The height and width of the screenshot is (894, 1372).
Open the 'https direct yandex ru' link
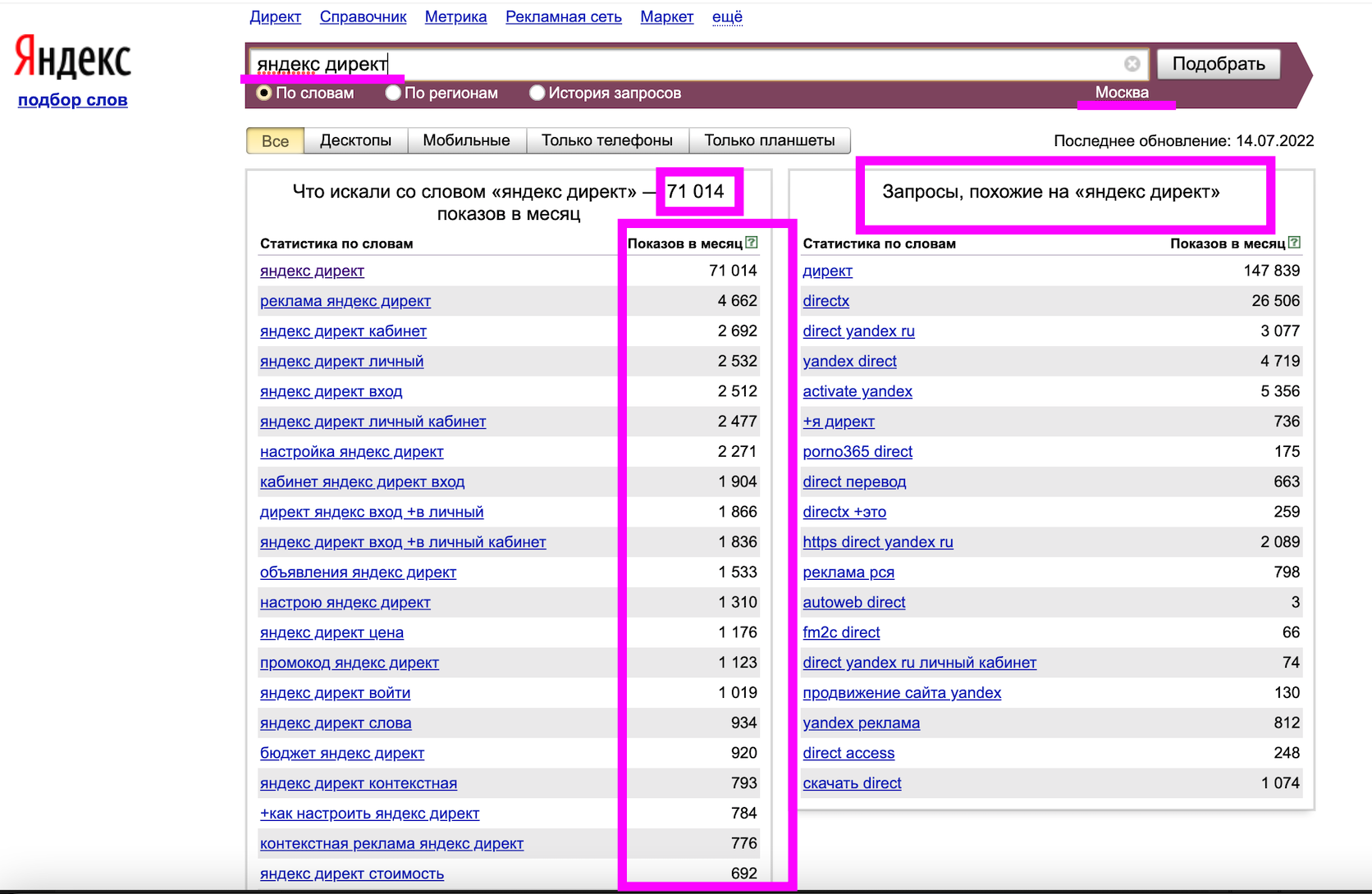click(x=878, y=542)
